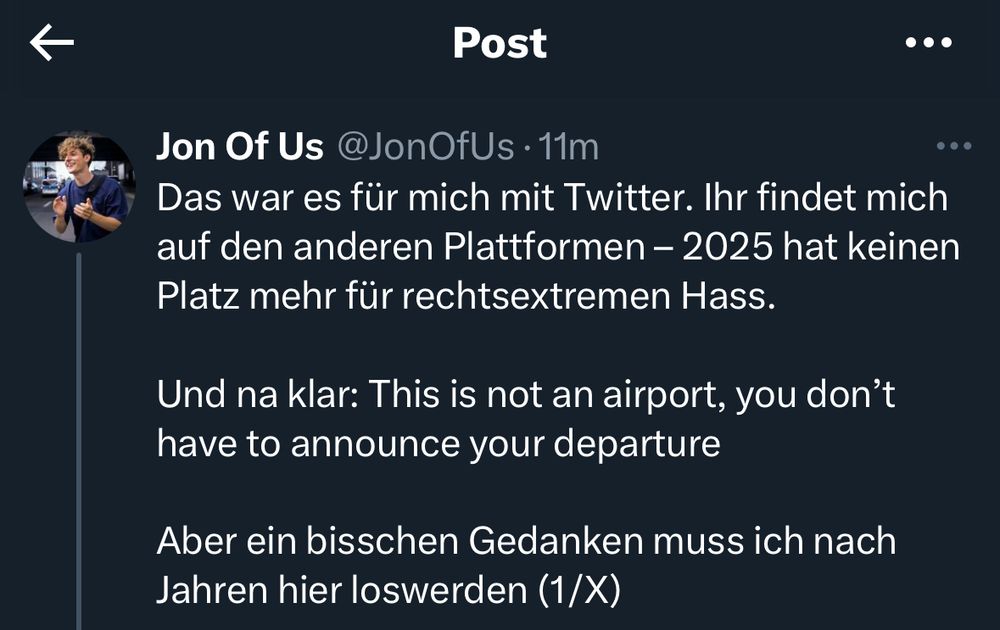Open the header three-dot more menu
Screen dimensions: 1000x630
pos(927,43)
